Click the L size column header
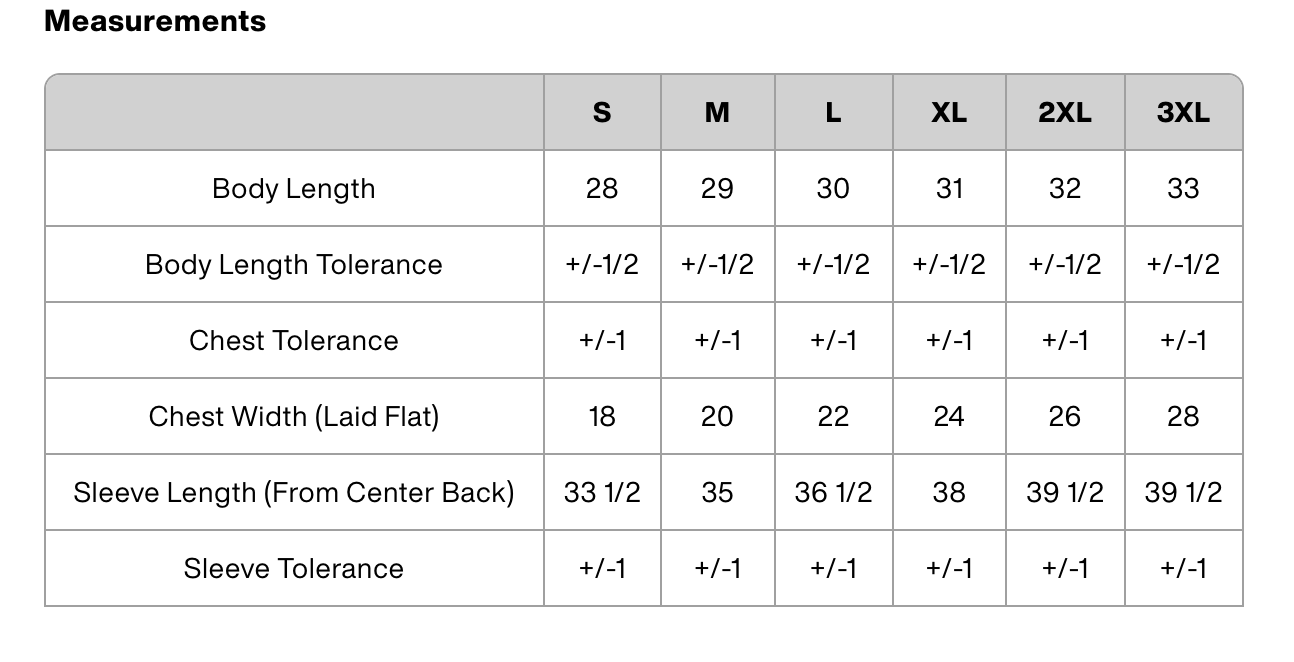 pyautogui.click(x=833, y=112)
